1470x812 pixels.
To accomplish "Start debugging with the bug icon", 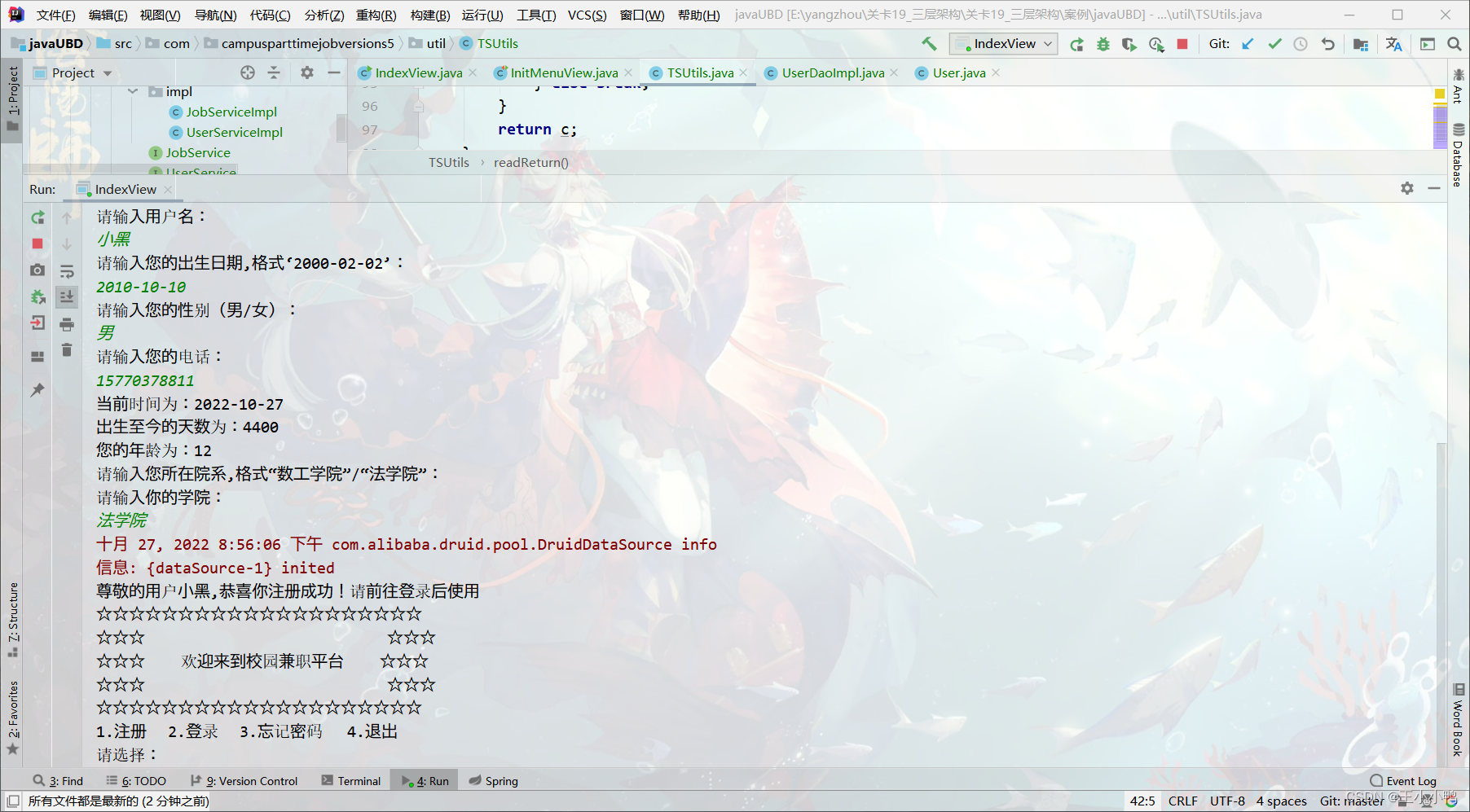I will click(1103, 44).
